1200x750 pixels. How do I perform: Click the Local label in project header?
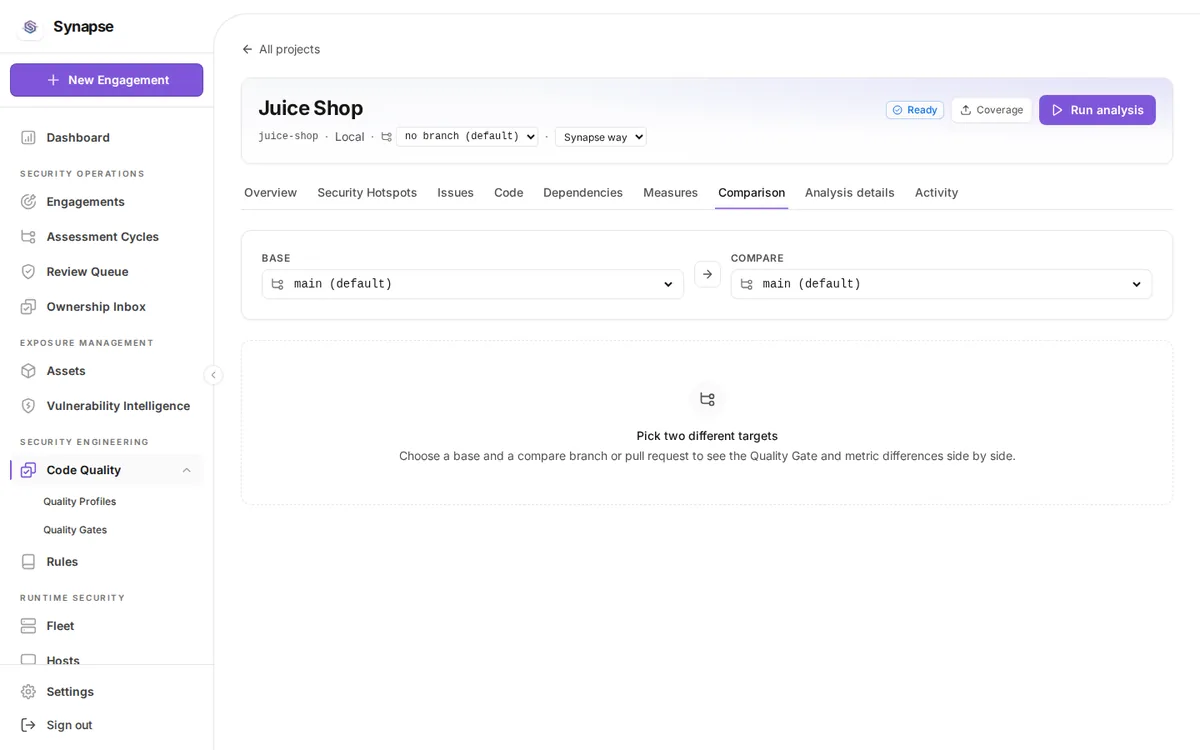(349, 137)
